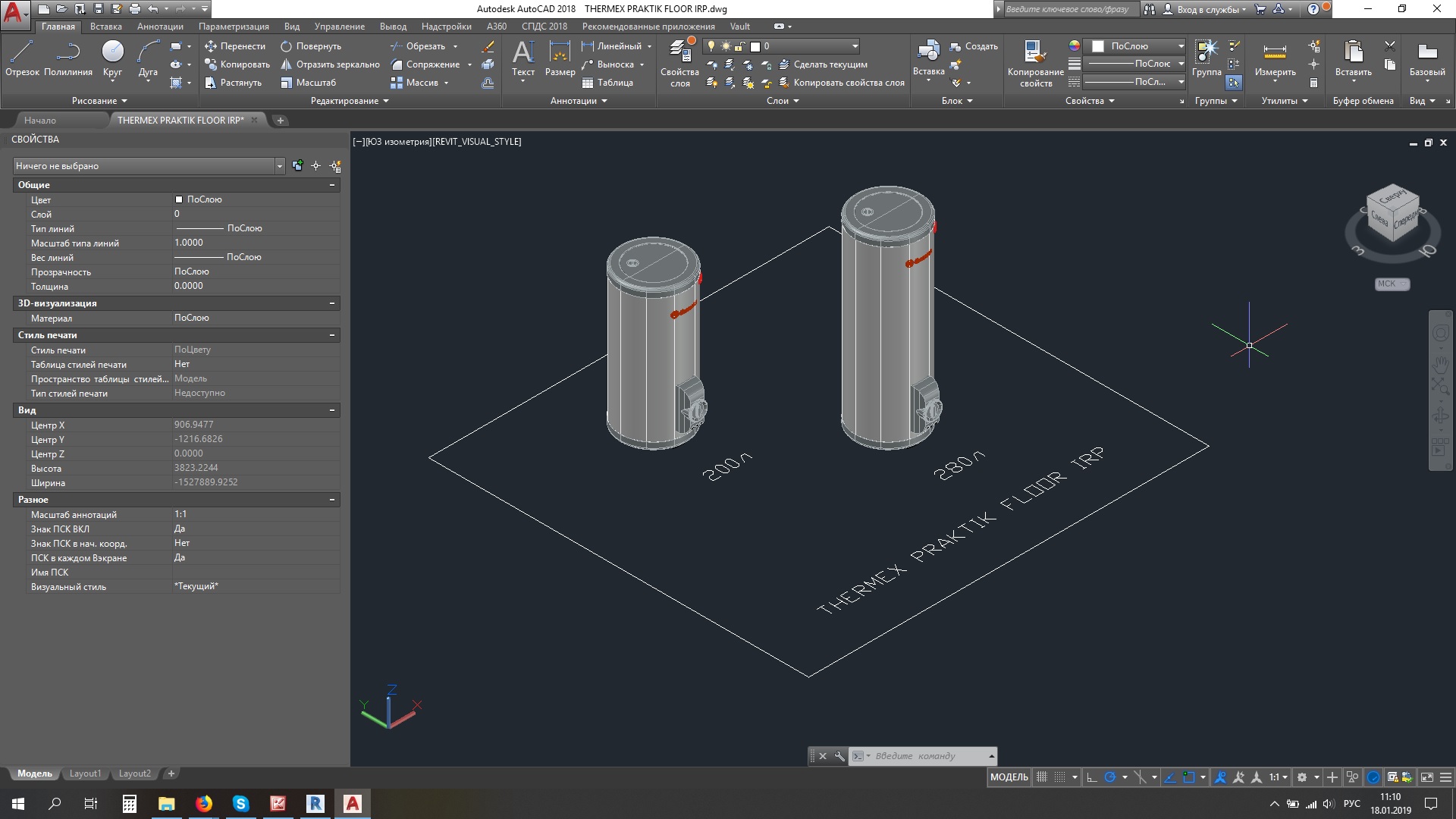
Task: Select the Отрезок line tool
Action: [22, 58]
